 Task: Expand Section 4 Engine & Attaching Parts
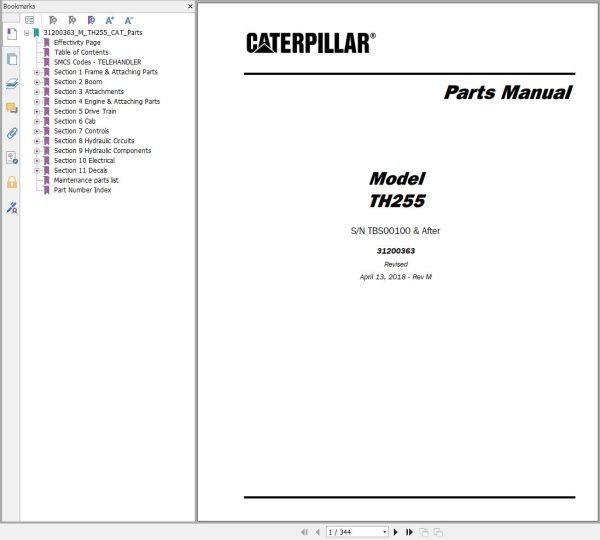37,102
